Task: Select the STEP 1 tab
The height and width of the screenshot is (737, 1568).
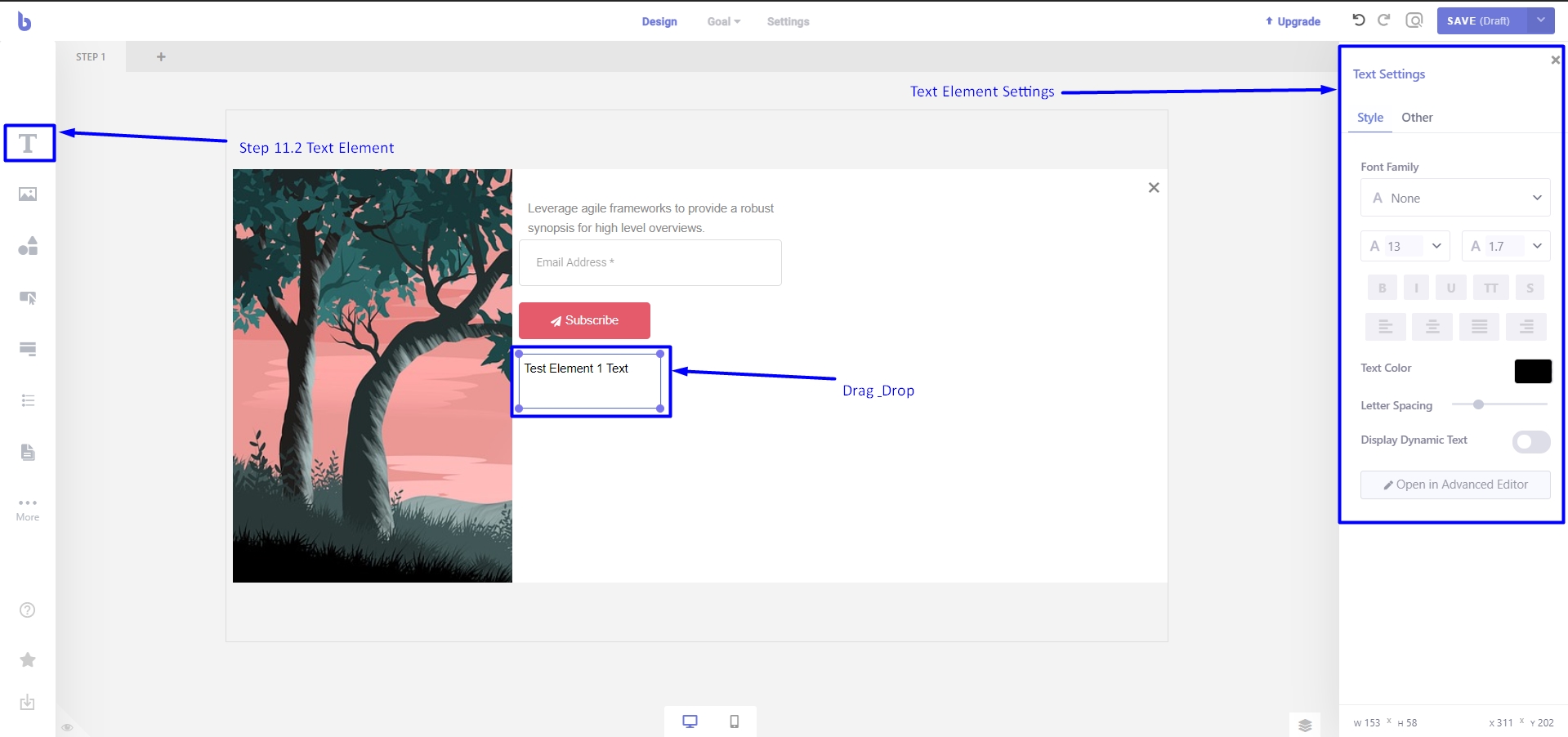Action: [91, 56]
